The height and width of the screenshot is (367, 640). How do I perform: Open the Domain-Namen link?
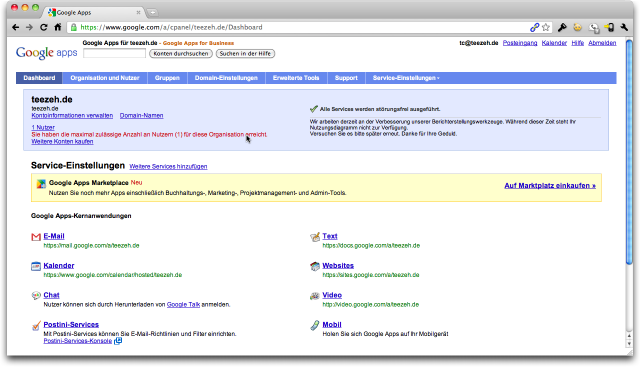pyautogui.click(x=141, y=116)
